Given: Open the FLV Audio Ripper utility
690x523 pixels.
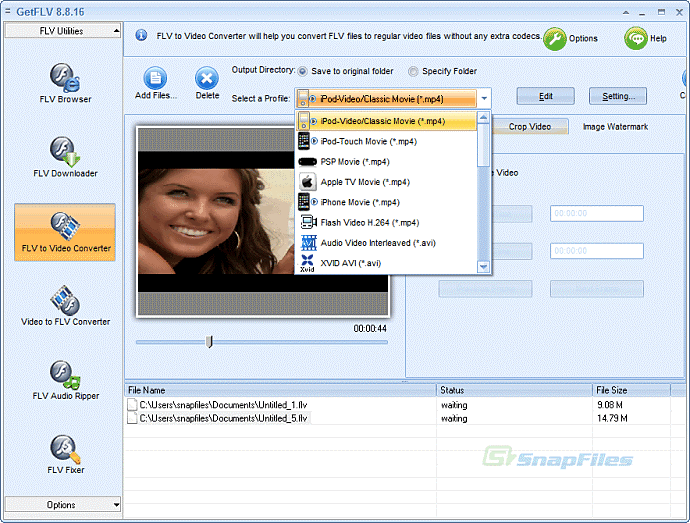Looking at the screenshot, I should [65, 380].
